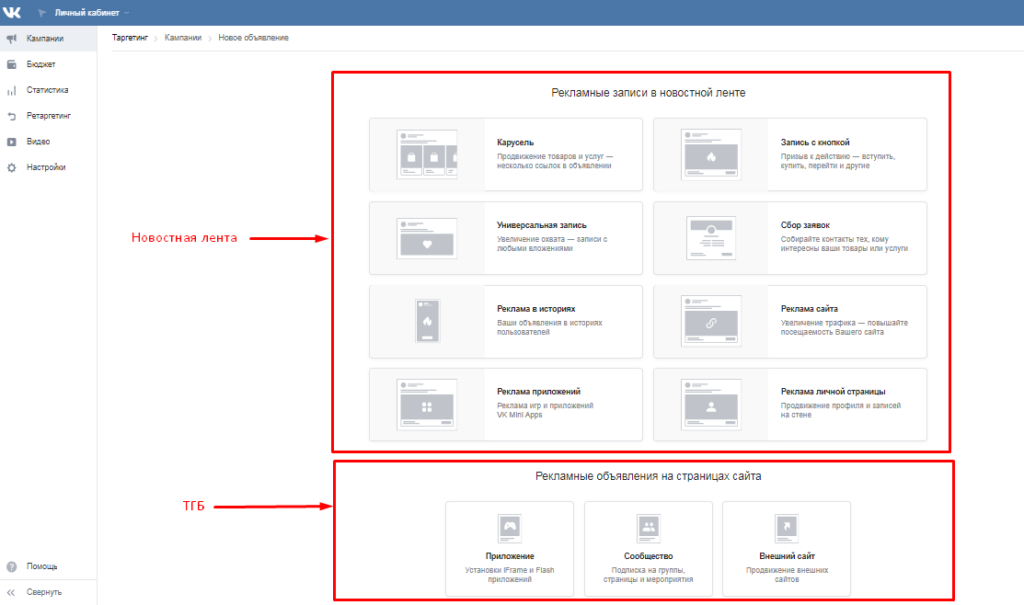Click the Реклама в историях phone thumbnail

point(426,322)
